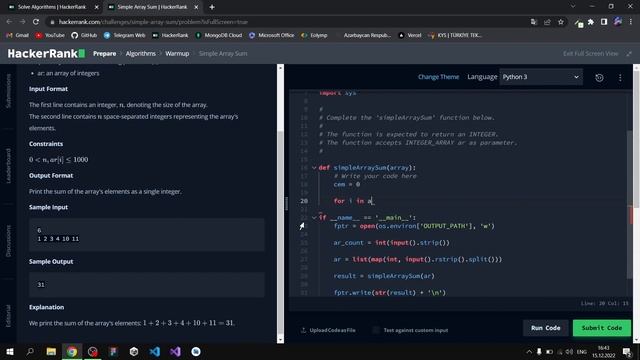The height and width of the screenshot is (360, 640).
Task: Click the Change Theme link
Action: click(x=438, y=77)
